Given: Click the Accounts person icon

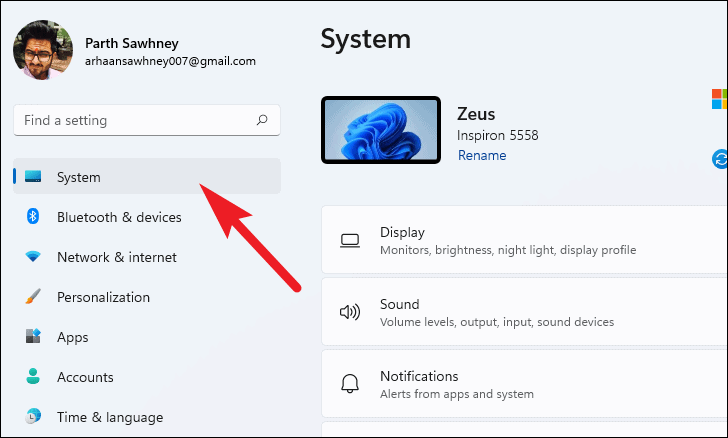Looking at the screenshot, I should (33, 376).
